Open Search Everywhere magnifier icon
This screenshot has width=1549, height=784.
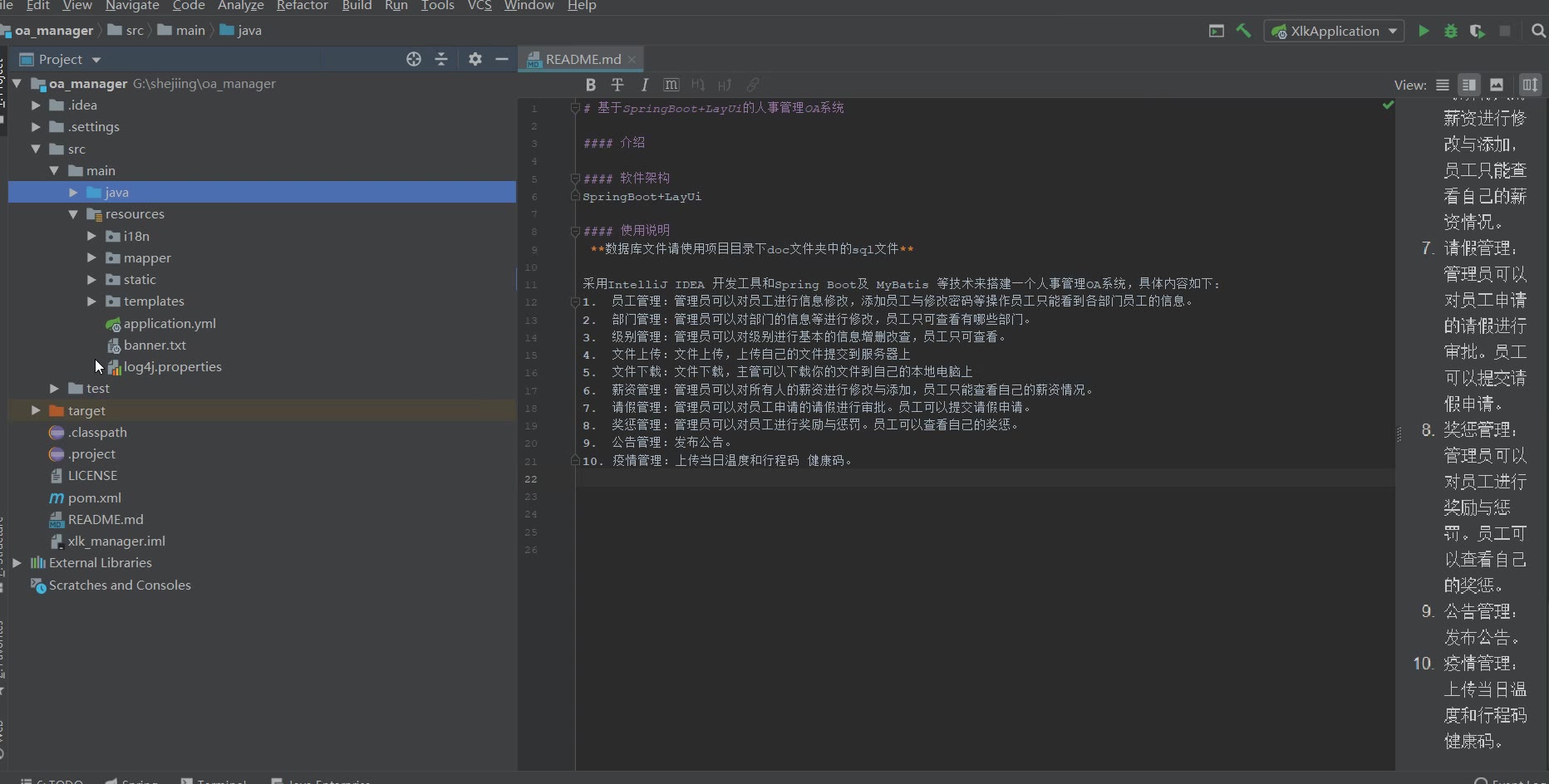pyautogui.click(x=1538, y=31)
